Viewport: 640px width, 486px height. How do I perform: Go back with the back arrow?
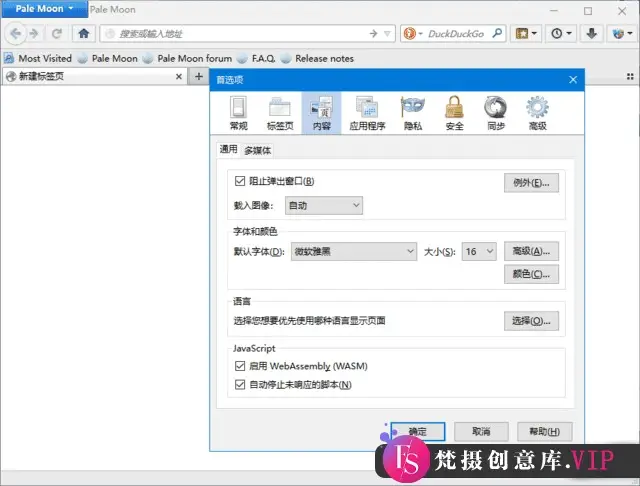16,33
